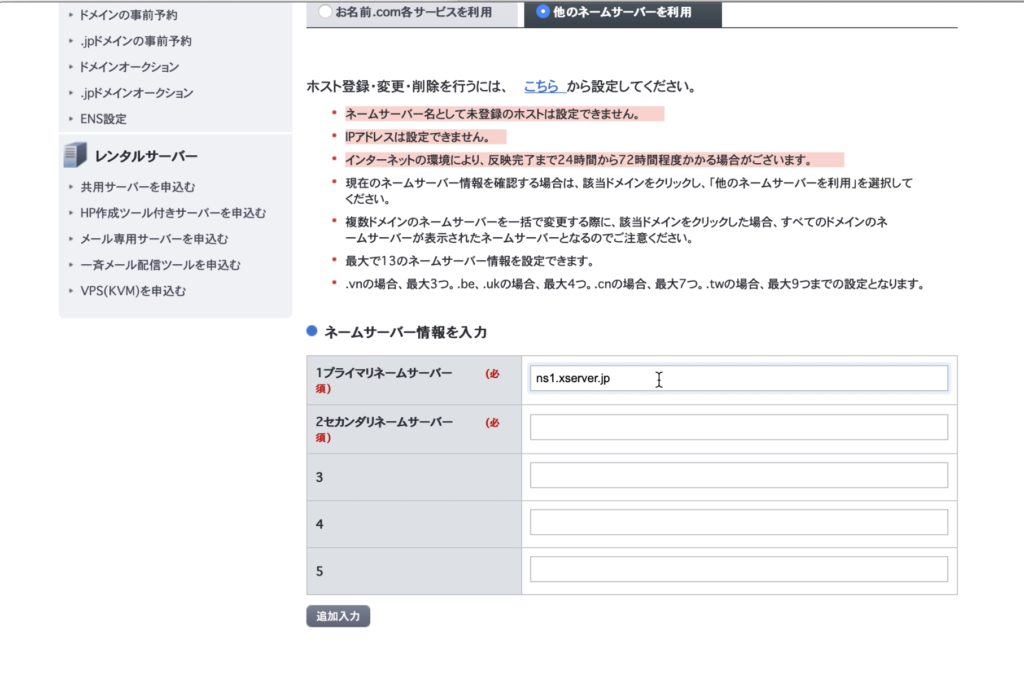Select the 他のネームサーバーを利用 radio button

tap(543, 12)
